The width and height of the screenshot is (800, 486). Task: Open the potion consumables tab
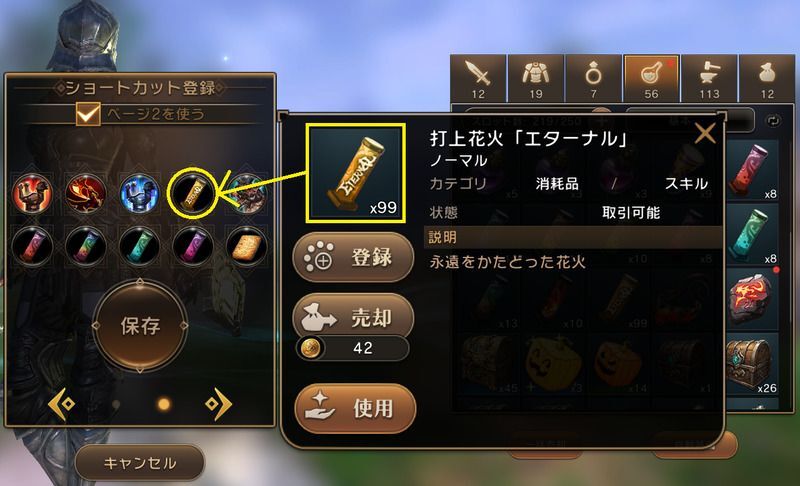pos(651,79)
